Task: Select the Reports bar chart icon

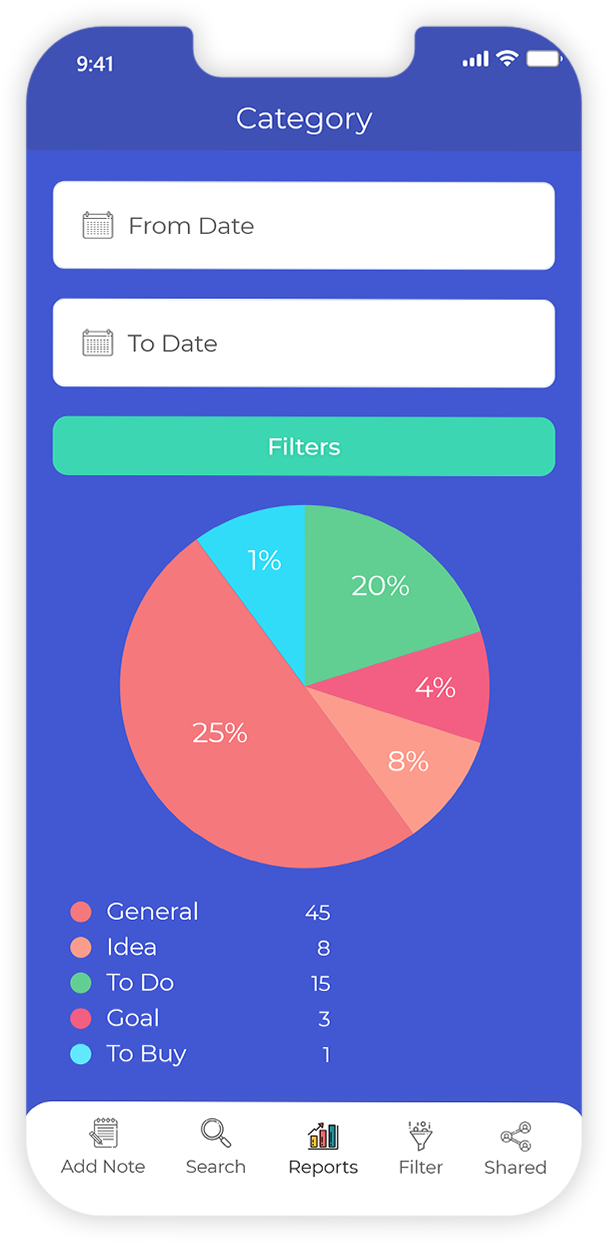Action: [323, 1135]
